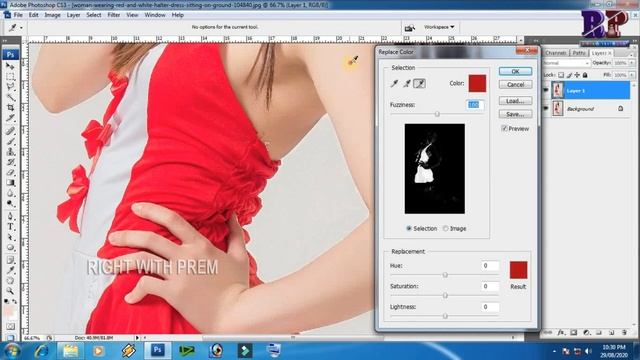
Task: Choose the Add to Sample eyedropper
Action: (407, 83)
